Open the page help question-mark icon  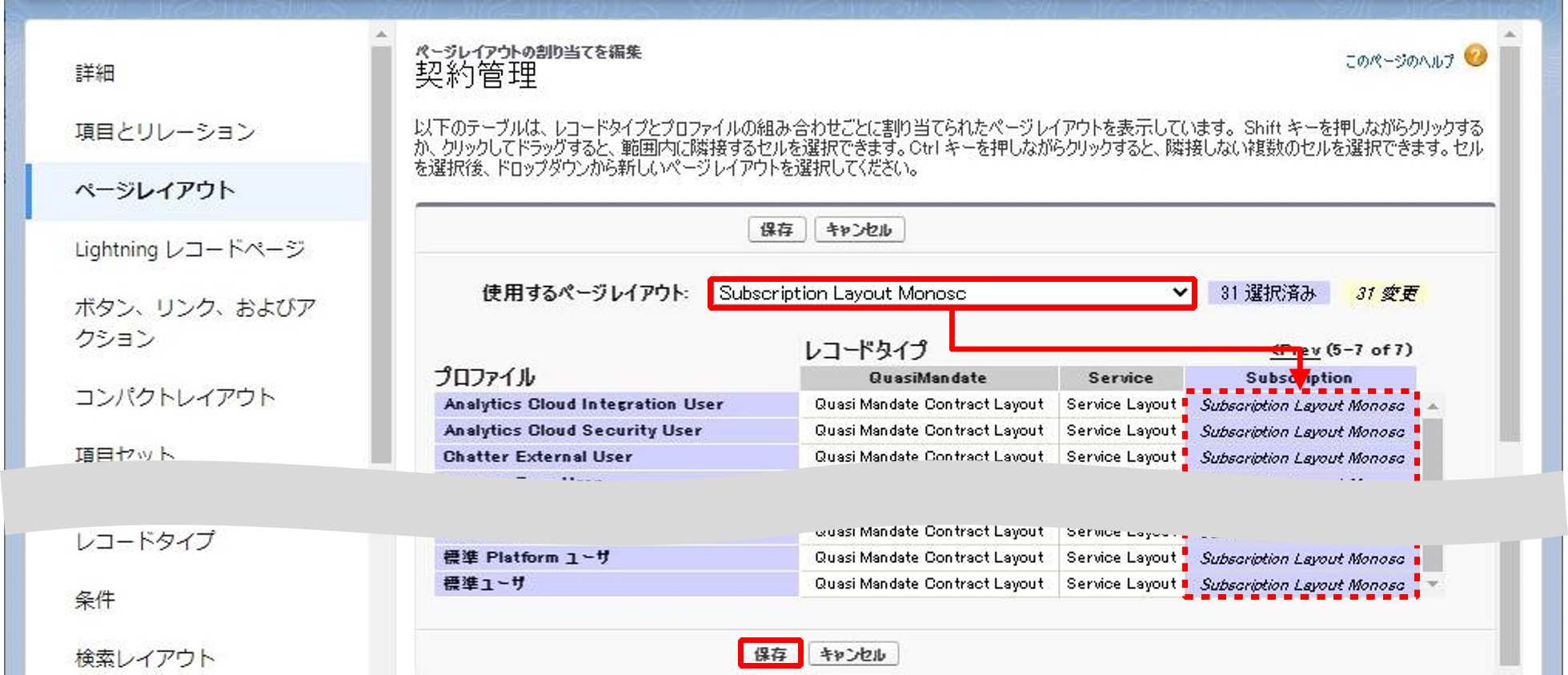1475,56
